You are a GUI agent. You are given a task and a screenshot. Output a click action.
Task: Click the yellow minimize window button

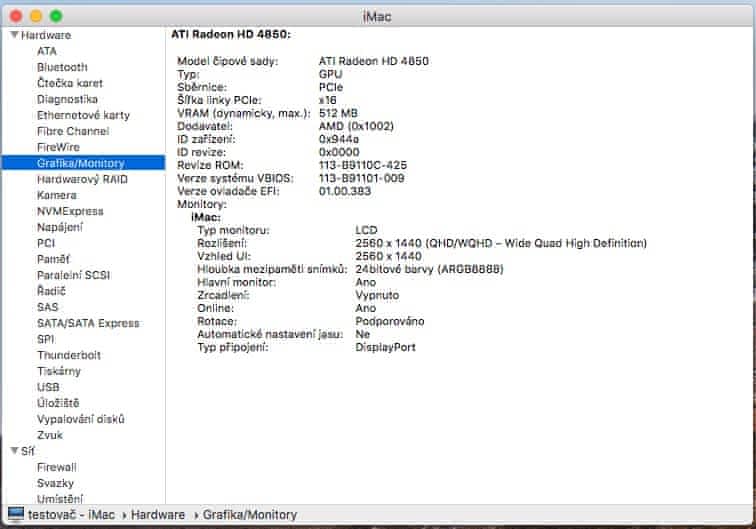[x=36, y=17]
